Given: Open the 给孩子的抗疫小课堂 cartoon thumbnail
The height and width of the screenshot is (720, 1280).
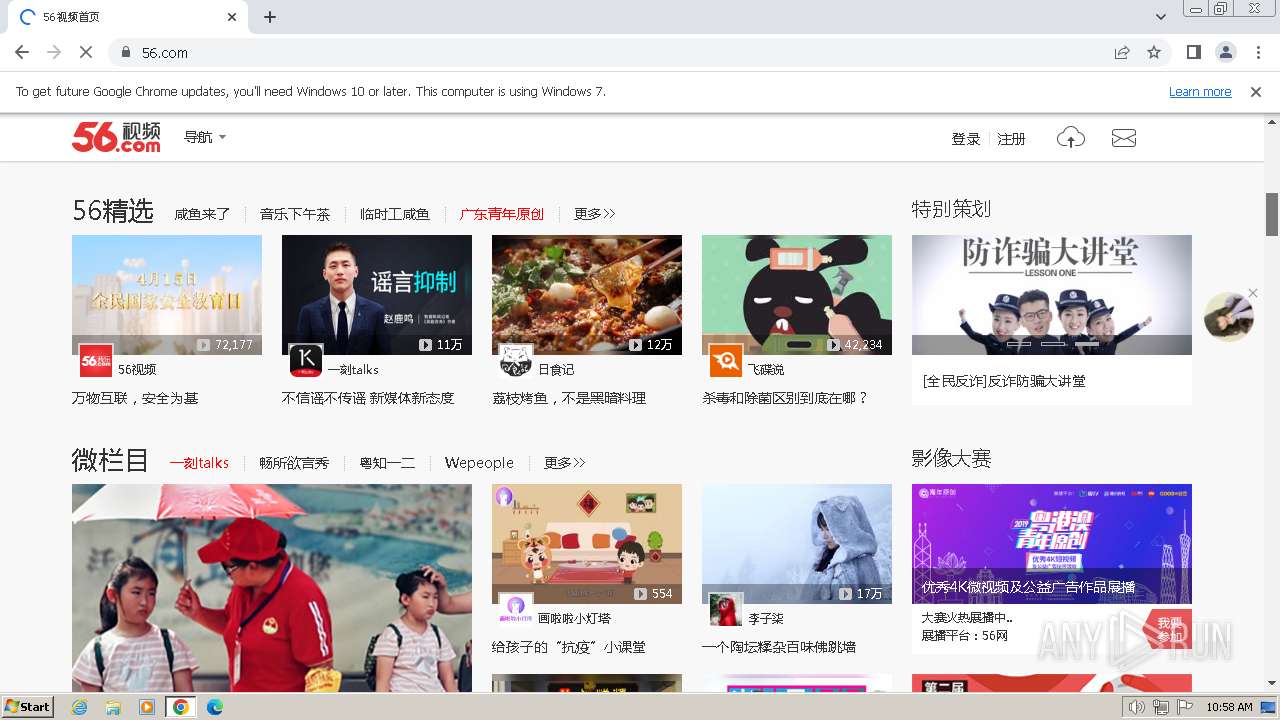Looking at the screenshot, I should tap(587, 544).
